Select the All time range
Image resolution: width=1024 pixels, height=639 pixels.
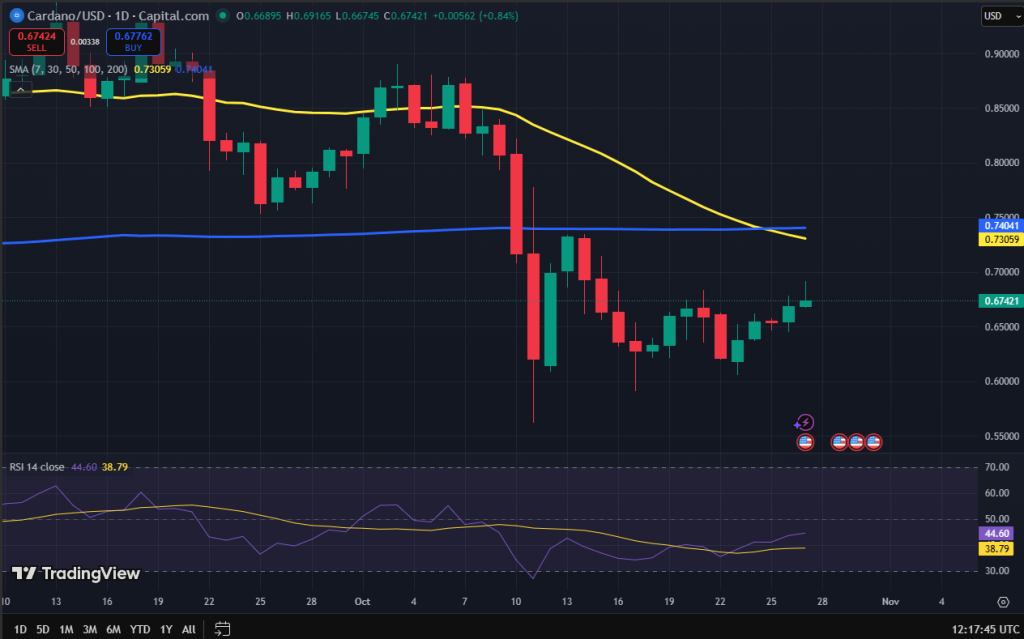click(189, 629)
